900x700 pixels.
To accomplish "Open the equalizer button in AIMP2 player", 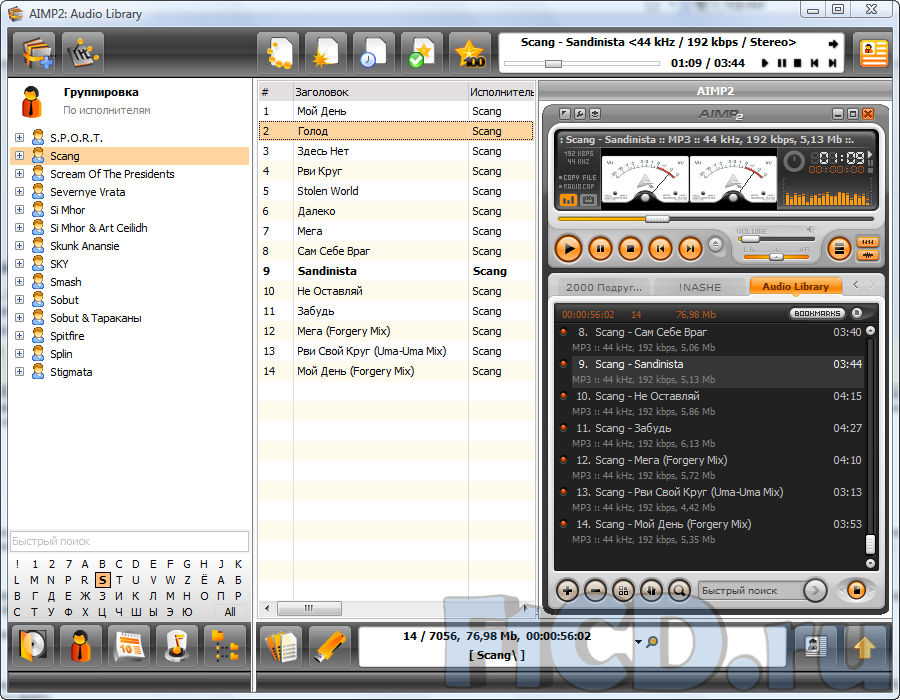I will [867, 242].
